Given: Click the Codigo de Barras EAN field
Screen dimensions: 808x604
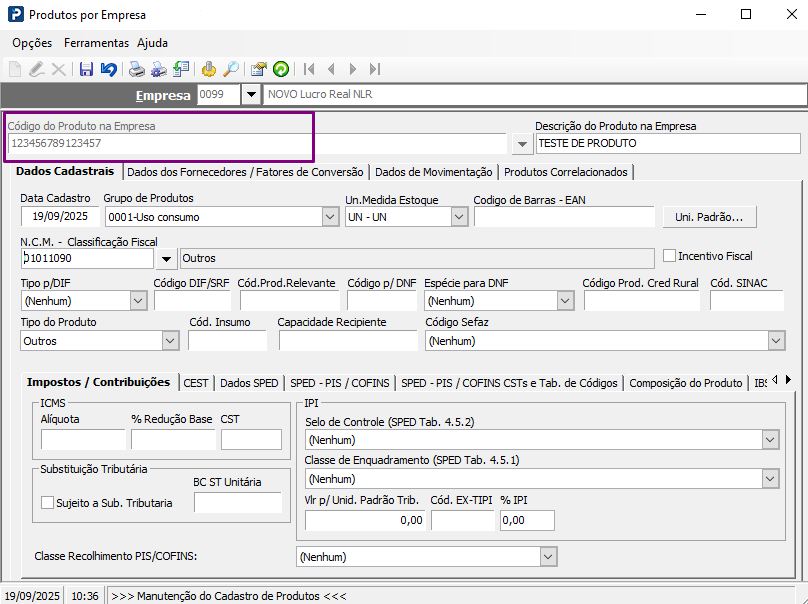Looking at the screenshot, I should (563, 217).
